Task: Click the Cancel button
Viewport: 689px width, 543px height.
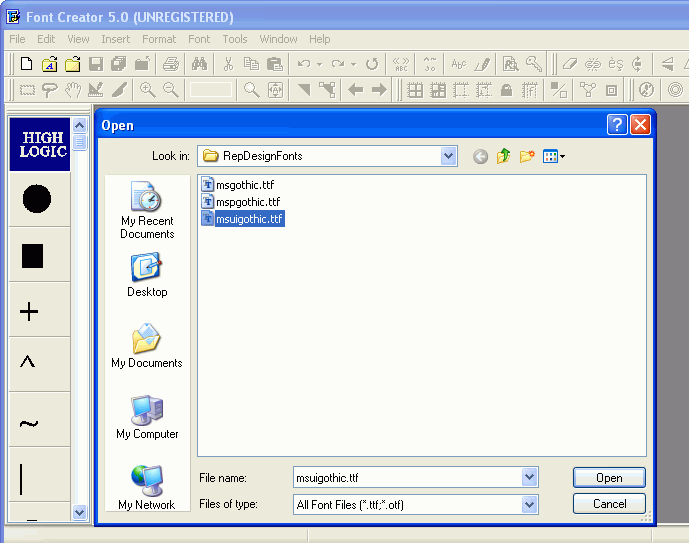Action: tap(609, 504)
